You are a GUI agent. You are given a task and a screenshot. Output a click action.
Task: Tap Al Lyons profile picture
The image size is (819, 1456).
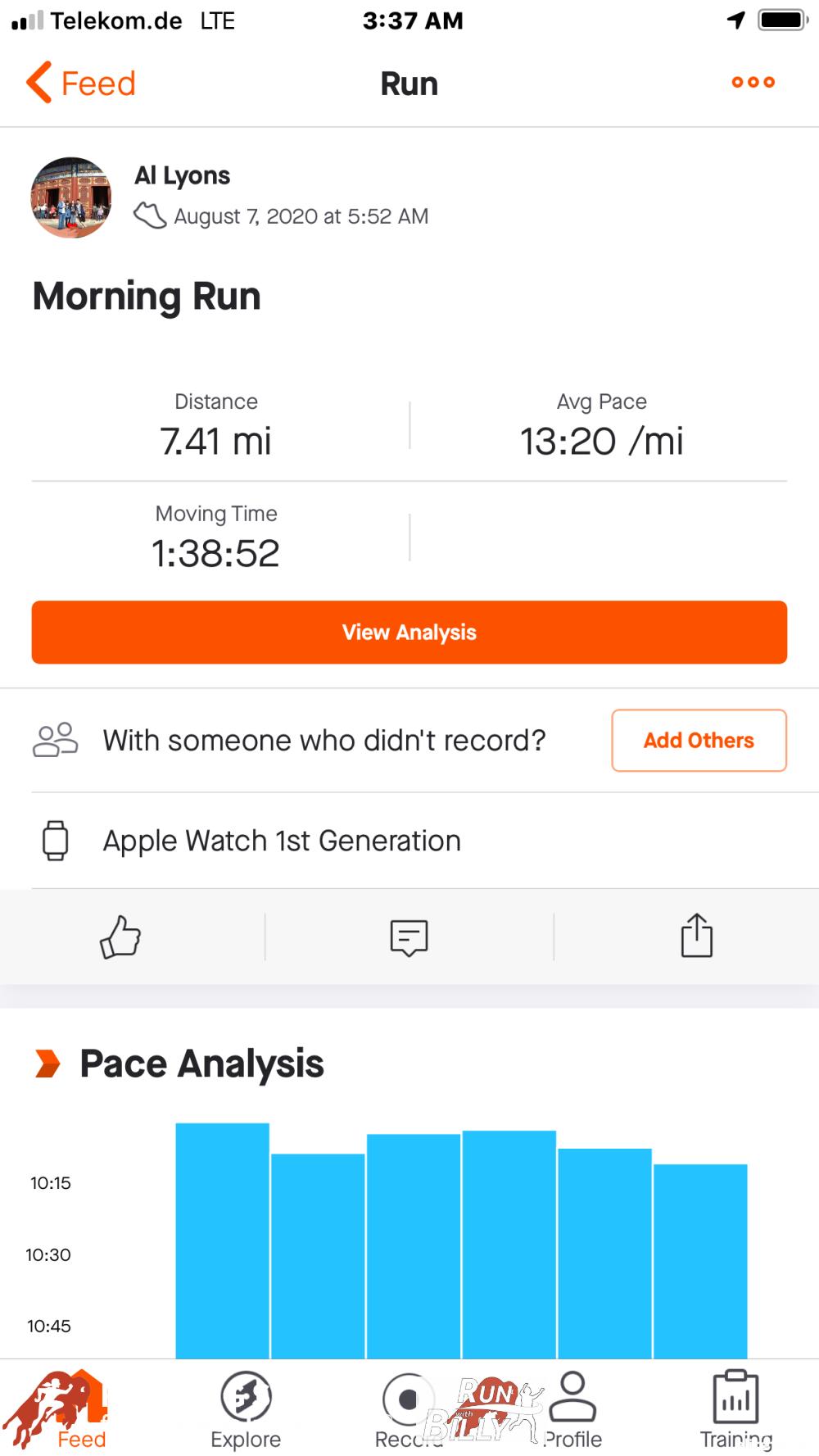tap(71, 197)
